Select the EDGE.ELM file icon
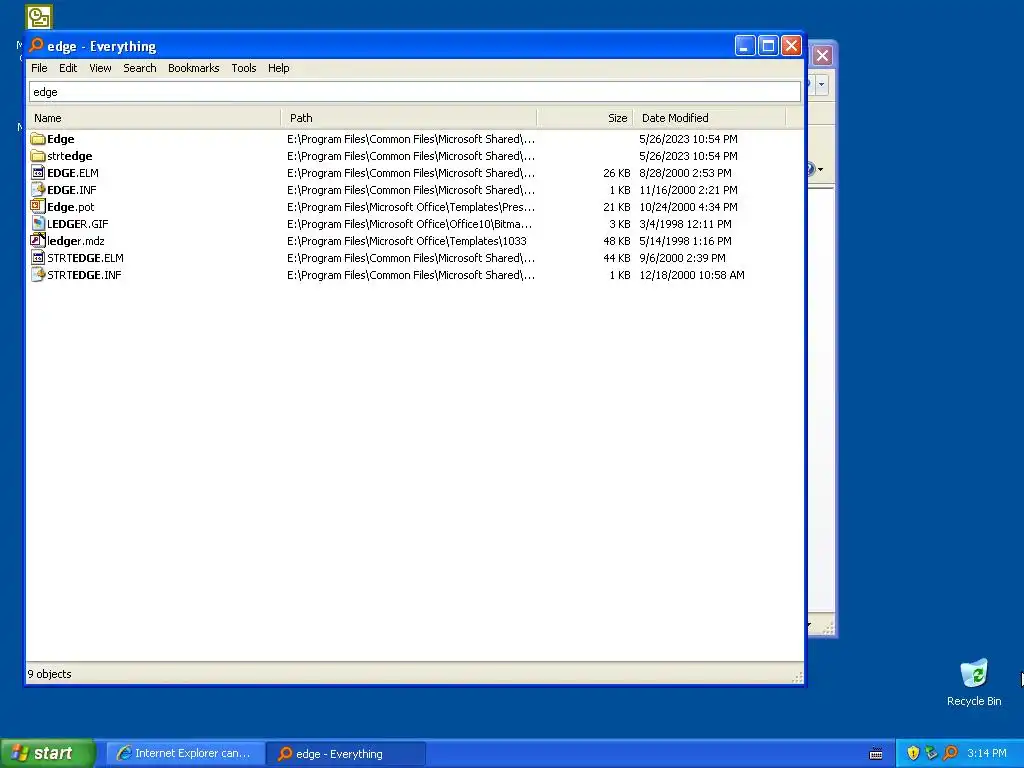Viewport: 1024px width, 768px height. click(38, 173)
